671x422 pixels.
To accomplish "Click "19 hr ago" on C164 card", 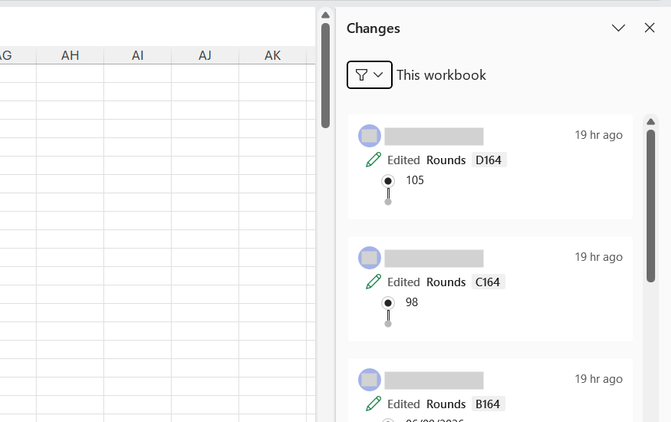I will pos(599,257).
